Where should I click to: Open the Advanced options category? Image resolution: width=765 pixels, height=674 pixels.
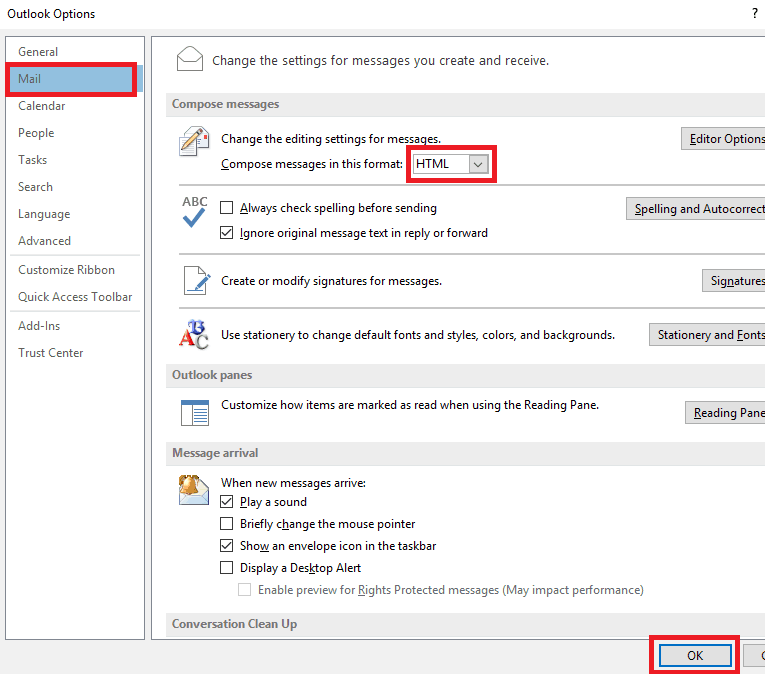click(x=75, y=241)
